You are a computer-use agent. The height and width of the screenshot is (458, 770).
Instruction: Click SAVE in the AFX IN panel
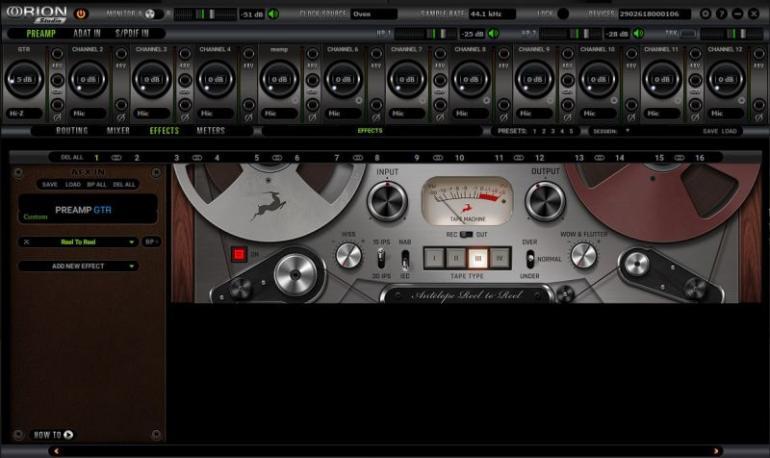pos(50,185)
